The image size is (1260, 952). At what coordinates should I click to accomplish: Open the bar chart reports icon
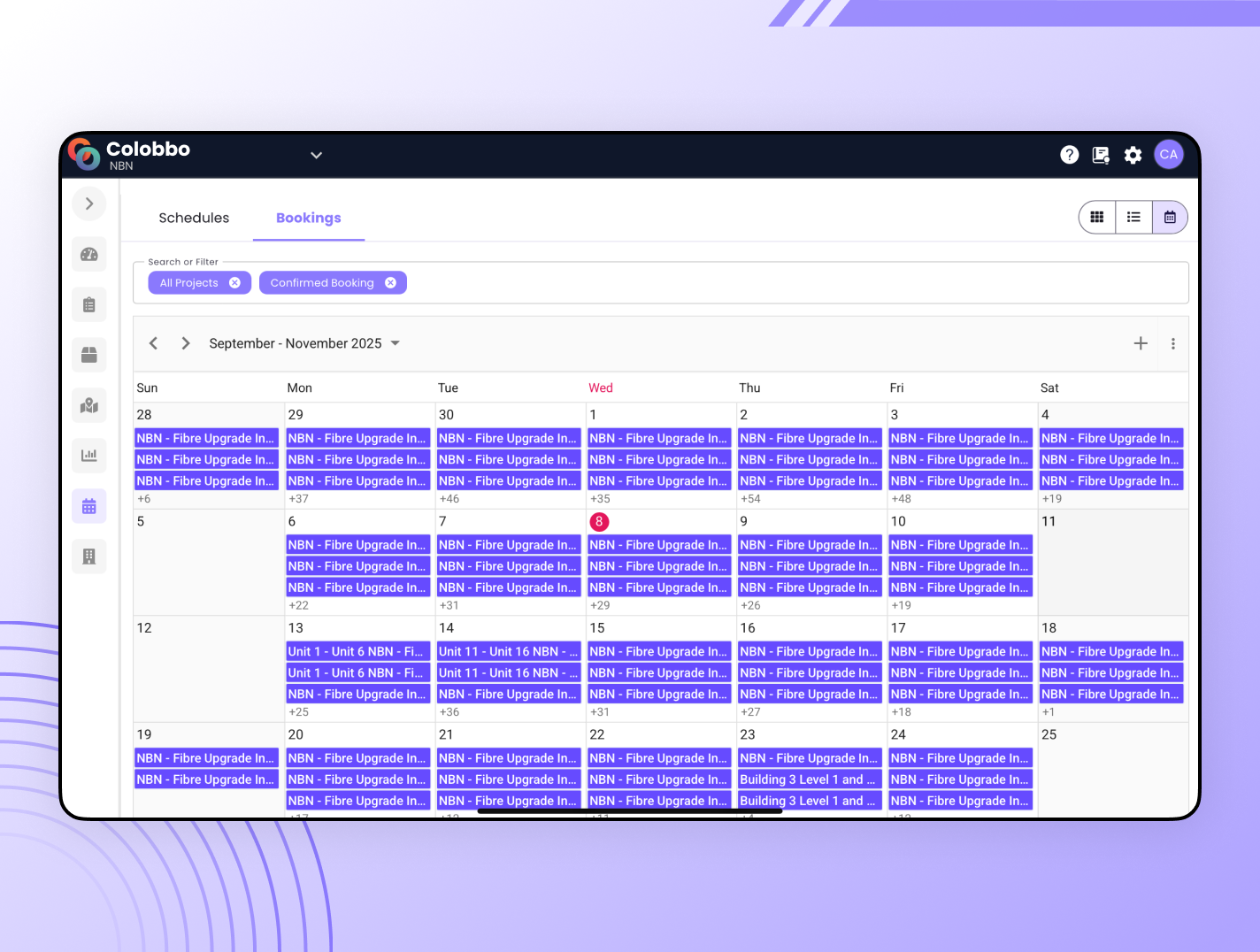coord(89,456)
